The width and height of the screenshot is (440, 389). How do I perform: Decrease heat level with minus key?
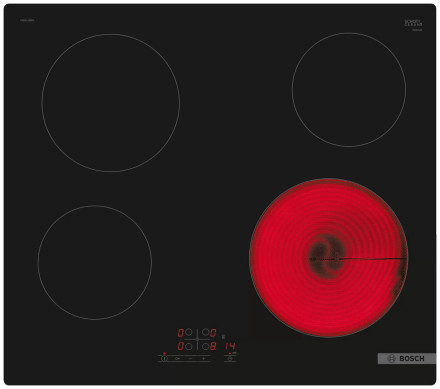[190, 359]
